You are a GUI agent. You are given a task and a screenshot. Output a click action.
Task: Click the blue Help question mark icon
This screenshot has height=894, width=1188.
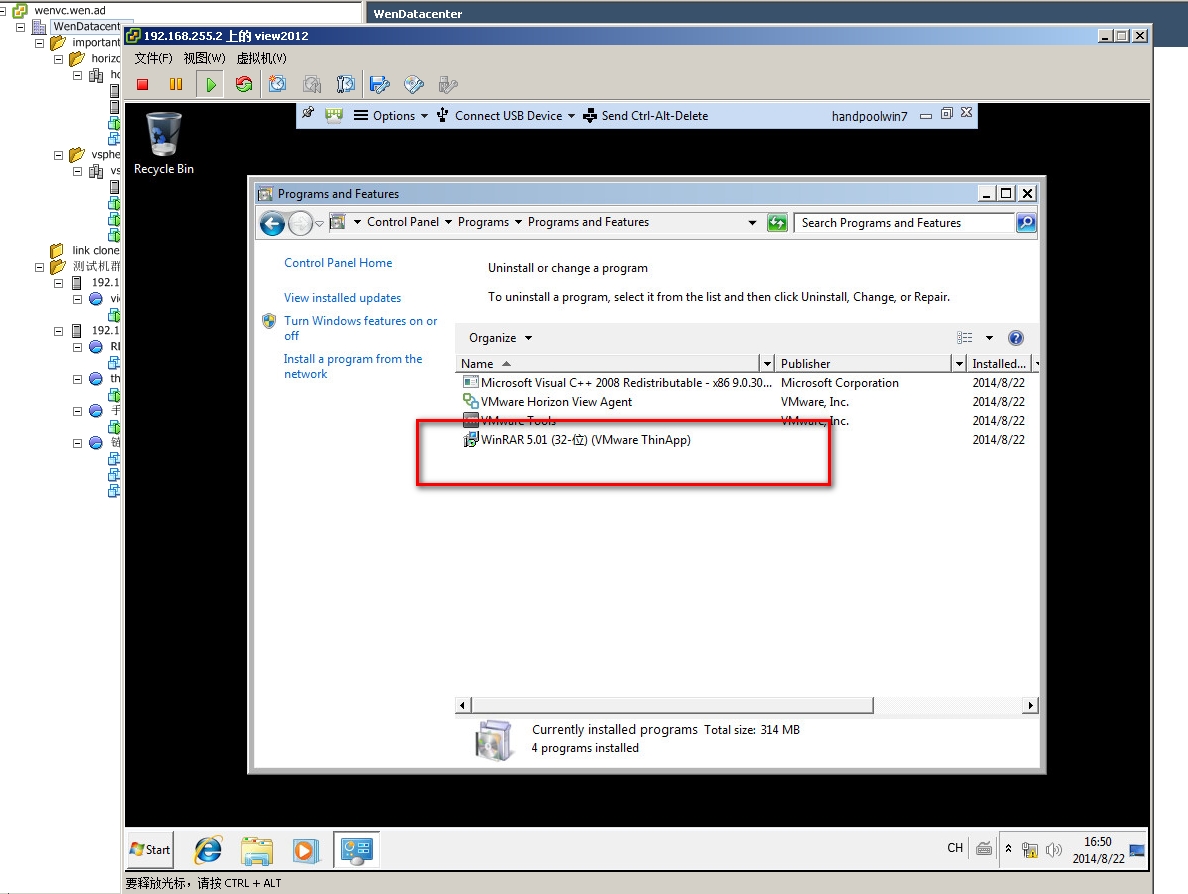pyautogui.click(x=1016, y=338)
